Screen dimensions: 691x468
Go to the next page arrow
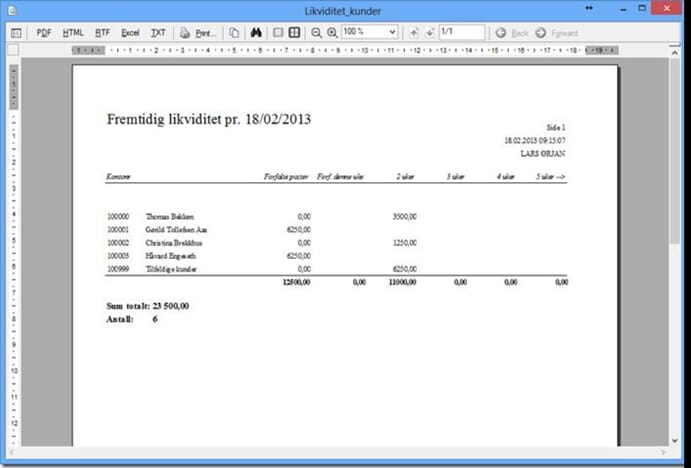428,32
